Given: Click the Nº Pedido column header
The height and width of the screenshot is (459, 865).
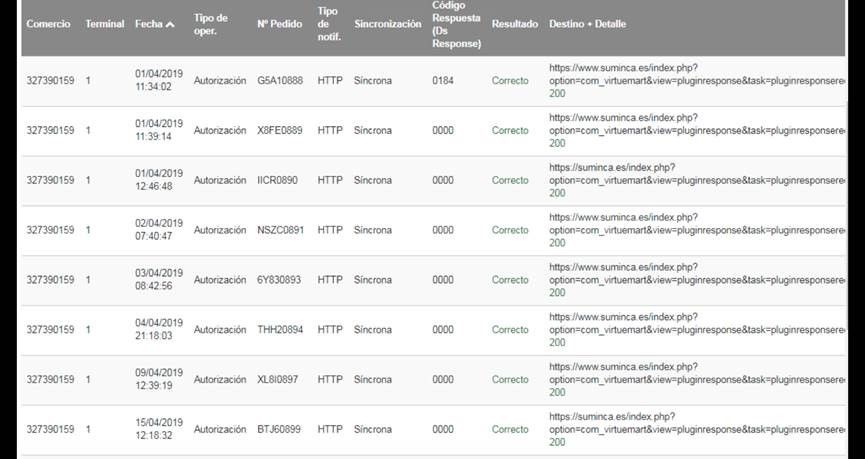Looking at the screenshot, I should coord(280,24).
